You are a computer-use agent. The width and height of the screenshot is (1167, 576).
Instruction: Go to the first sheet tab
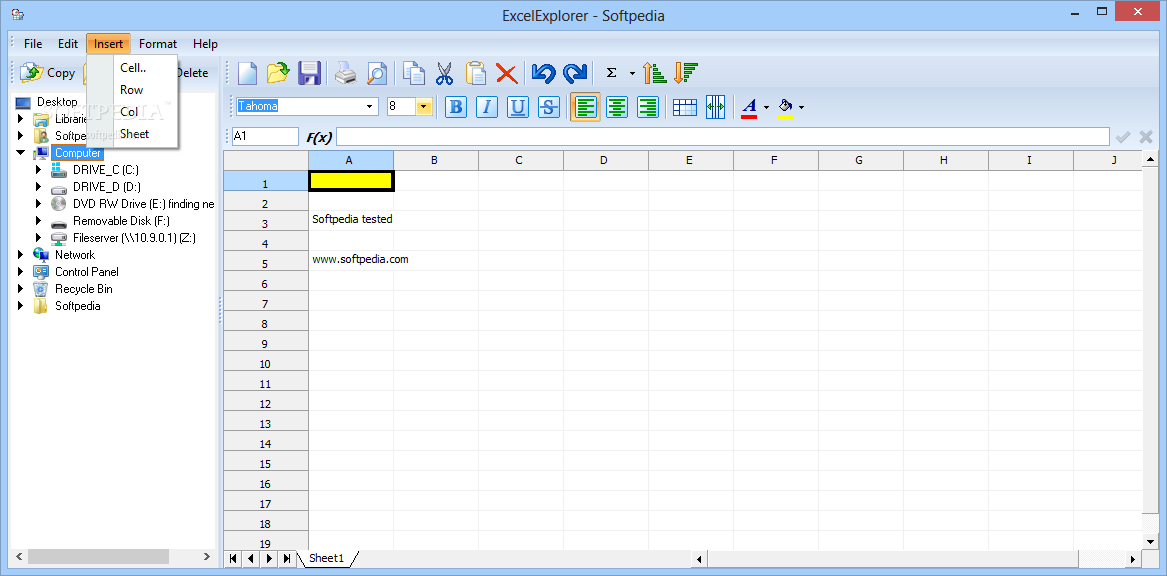point(233,558)
